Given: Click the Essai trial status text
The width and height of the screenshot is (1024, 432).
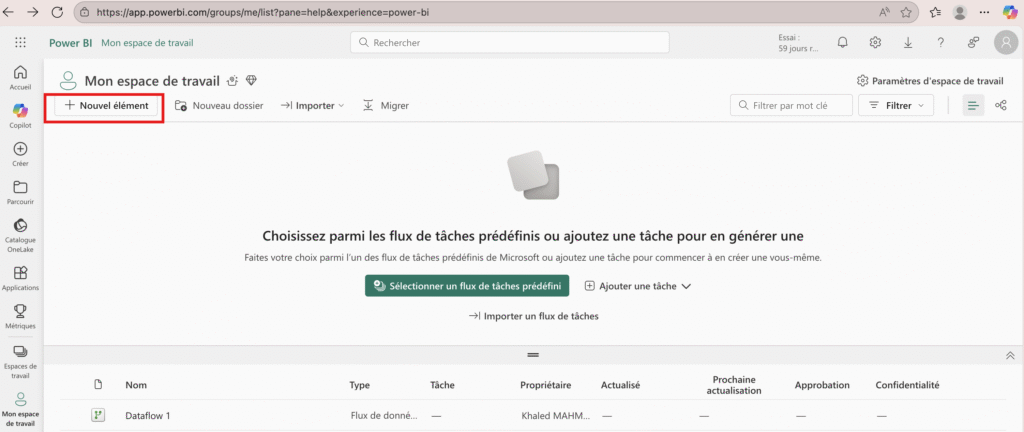Looking at the screenshot, I should coord(798,43).
